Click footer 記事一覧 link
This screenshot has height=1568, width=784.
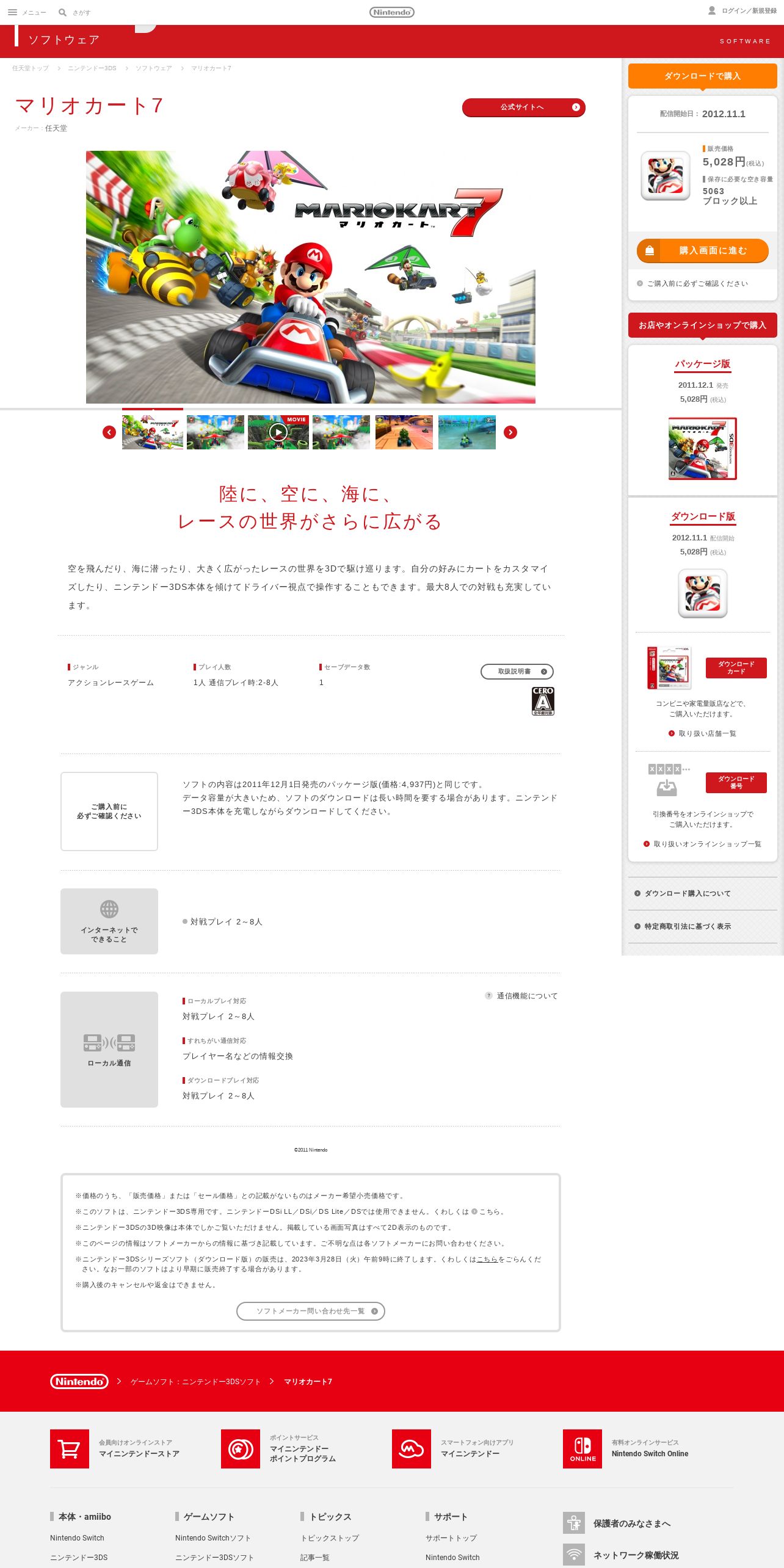point(315,1558)
